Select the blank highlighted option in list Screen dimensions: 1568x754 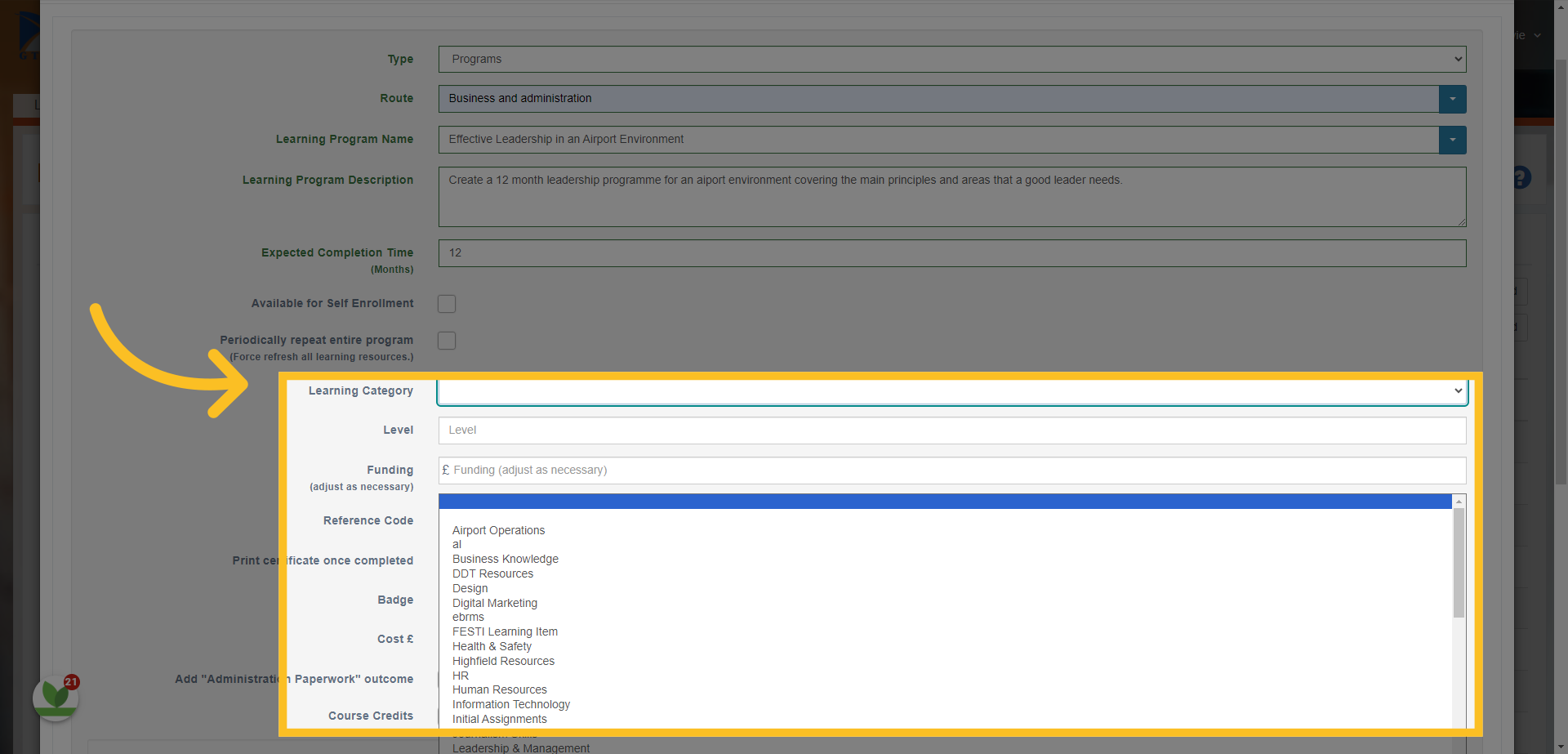tap(945, 502)
